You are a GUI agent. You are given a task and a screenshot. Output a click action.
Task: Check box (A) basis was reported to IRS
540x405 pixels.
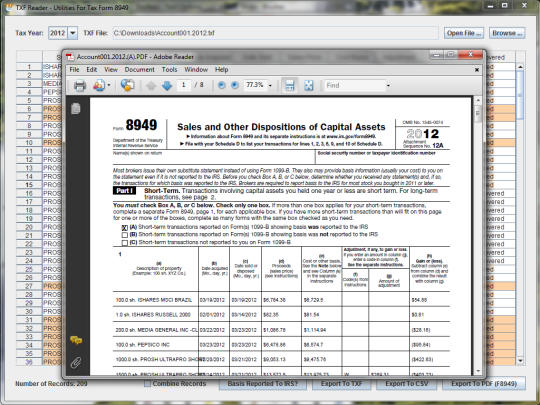tap(125, 228)
